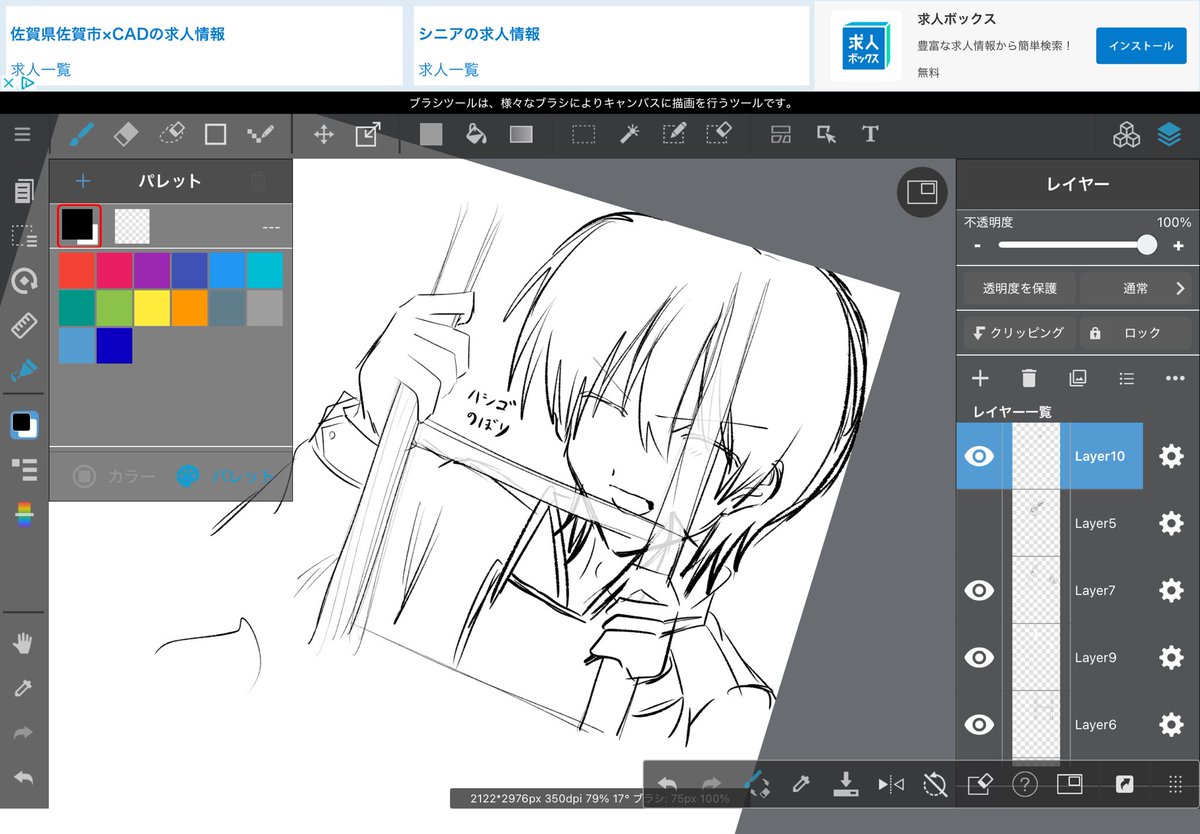Viewport: 1200px width, 834px height.
Task: Open the canvas rotate menu in left sidebar
Action: (x=24, y=281)
